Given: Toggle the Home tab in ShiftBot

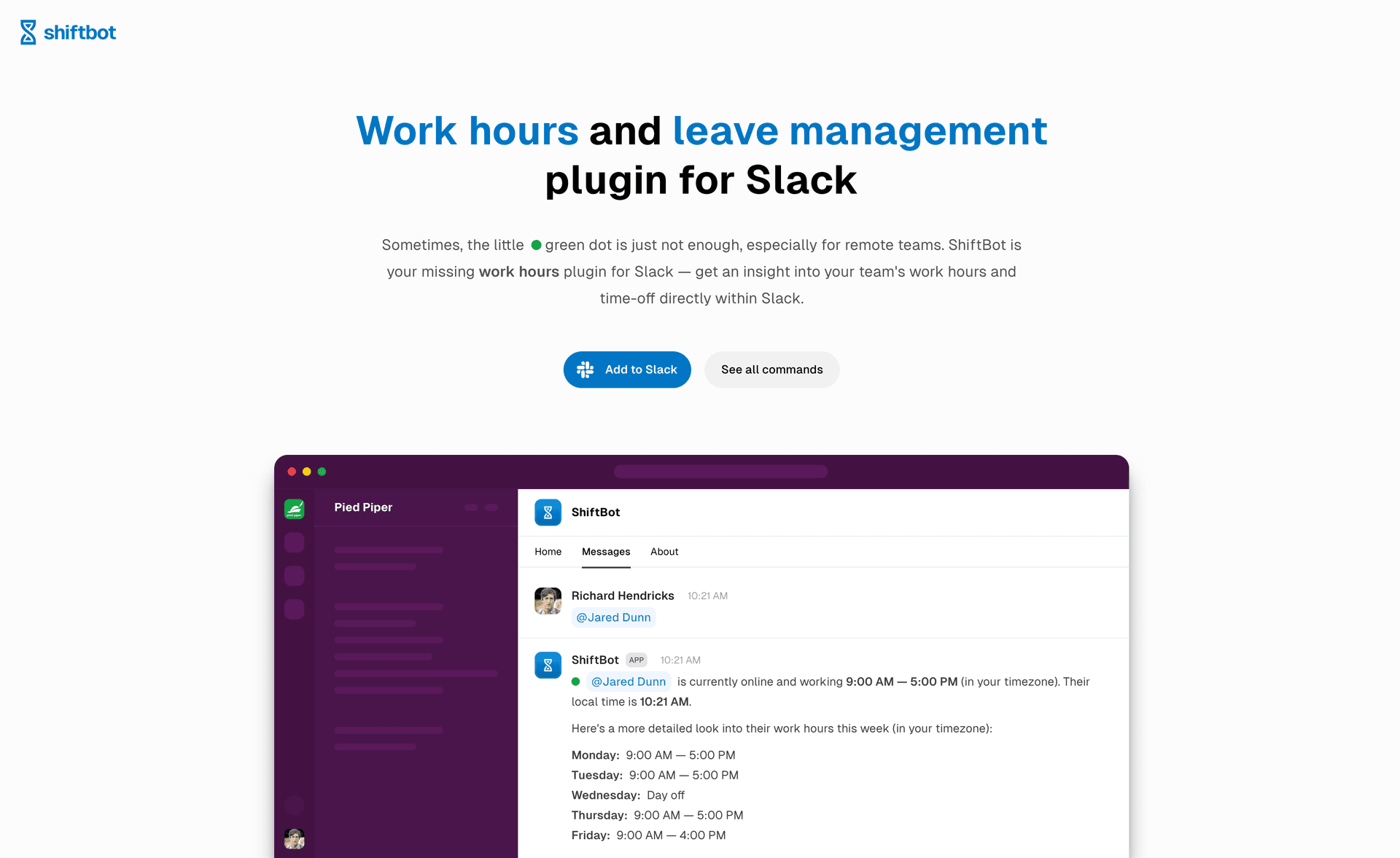Looking at the screenshot, I should click(x=548, y=551).
